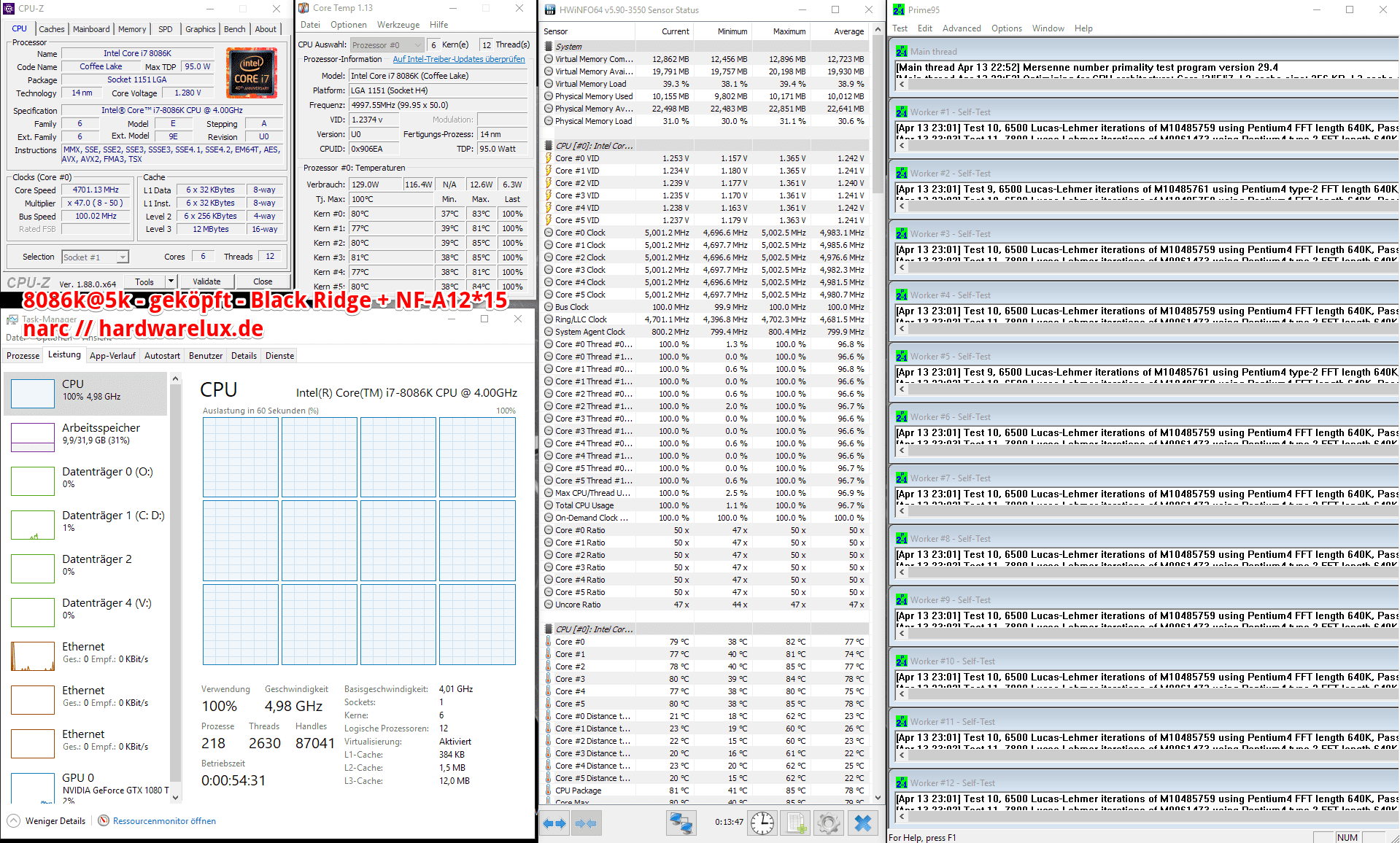Screen dimensions: 1400x843
Task: Open the Dienste tab in Task Manager
Action: point(280,356)
